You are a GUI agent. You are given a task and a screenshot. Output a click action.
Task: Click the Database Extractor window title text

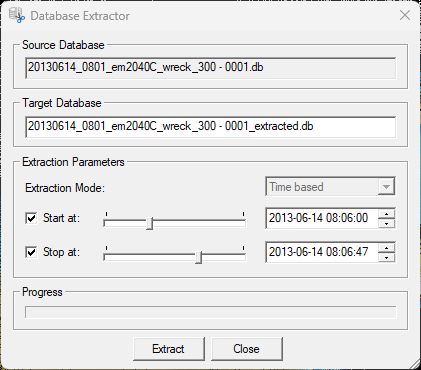tap(80, 16)
